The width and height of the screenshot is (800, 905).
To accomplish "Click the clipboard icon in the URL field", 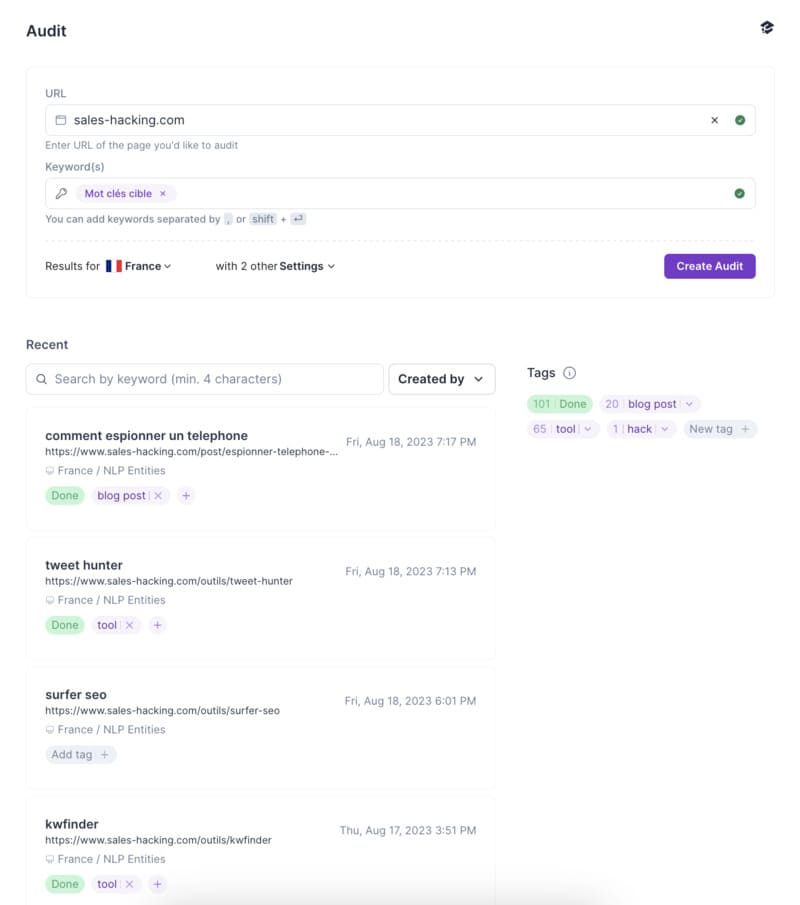I will [x=60, y=119].
